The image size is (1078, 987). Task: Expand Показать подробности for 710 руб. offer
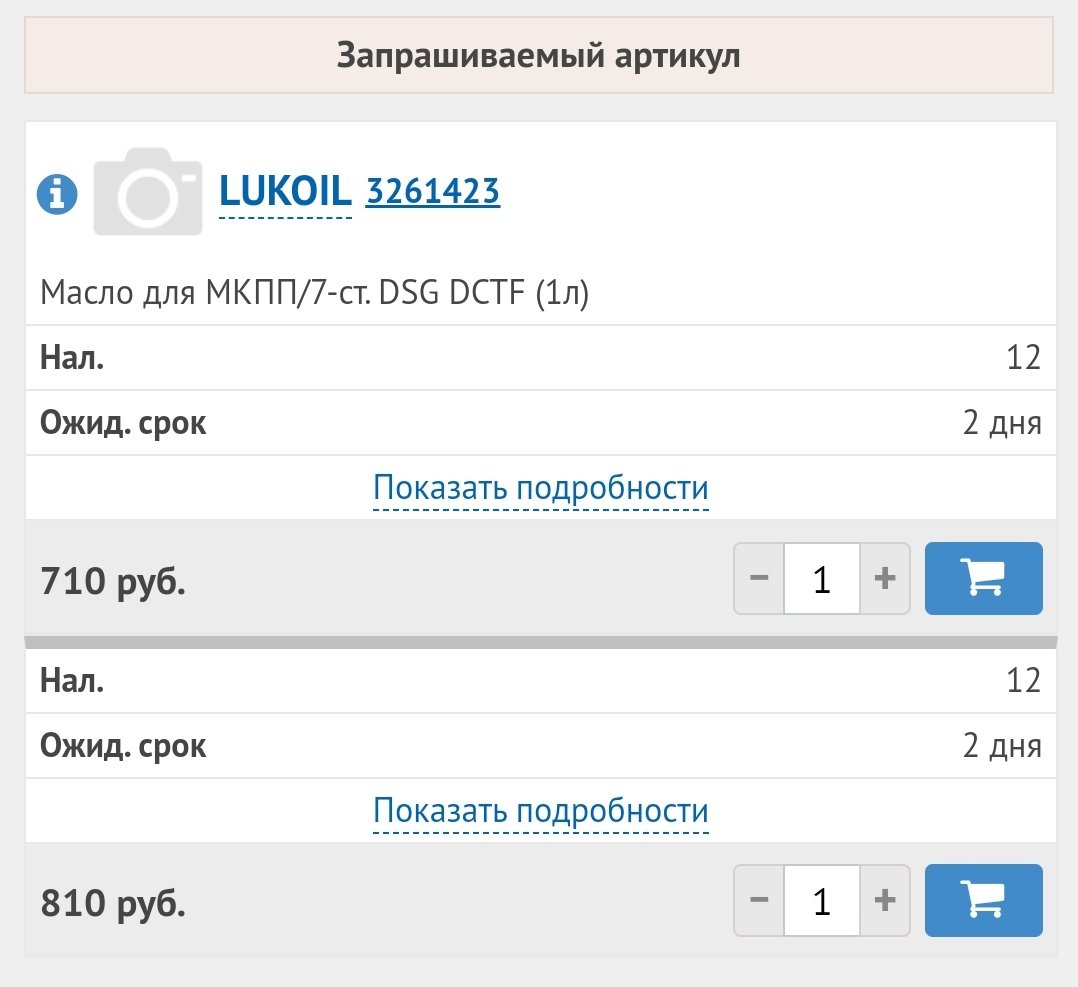point(540,488)
